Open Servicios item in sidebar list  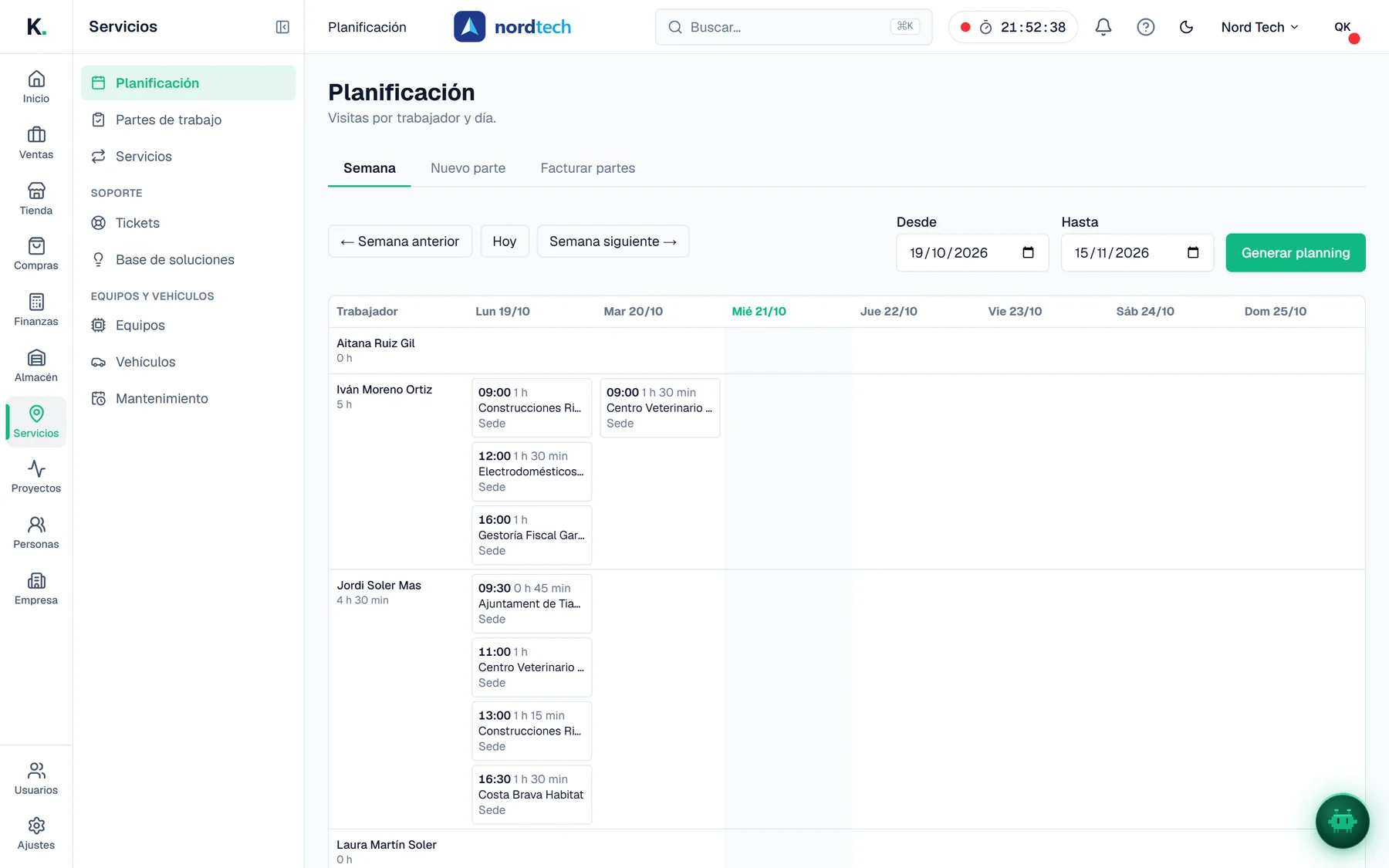click(188, 156)
